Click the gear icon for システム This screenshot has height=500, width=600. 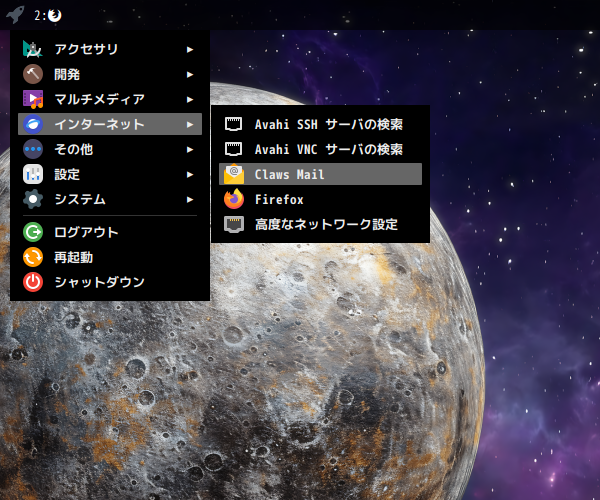[33, 199]
